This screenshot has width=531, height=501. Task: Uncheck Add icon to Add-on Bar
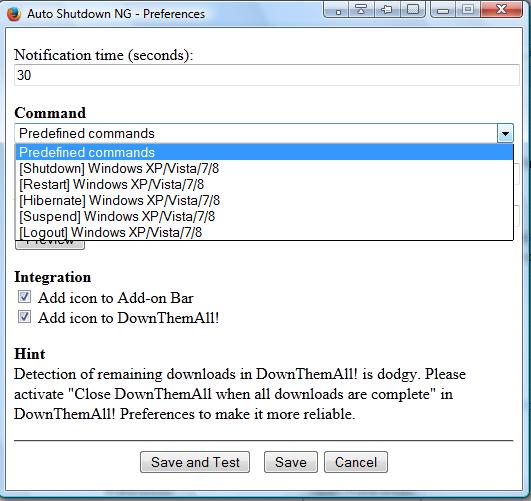tap(24, 297)
